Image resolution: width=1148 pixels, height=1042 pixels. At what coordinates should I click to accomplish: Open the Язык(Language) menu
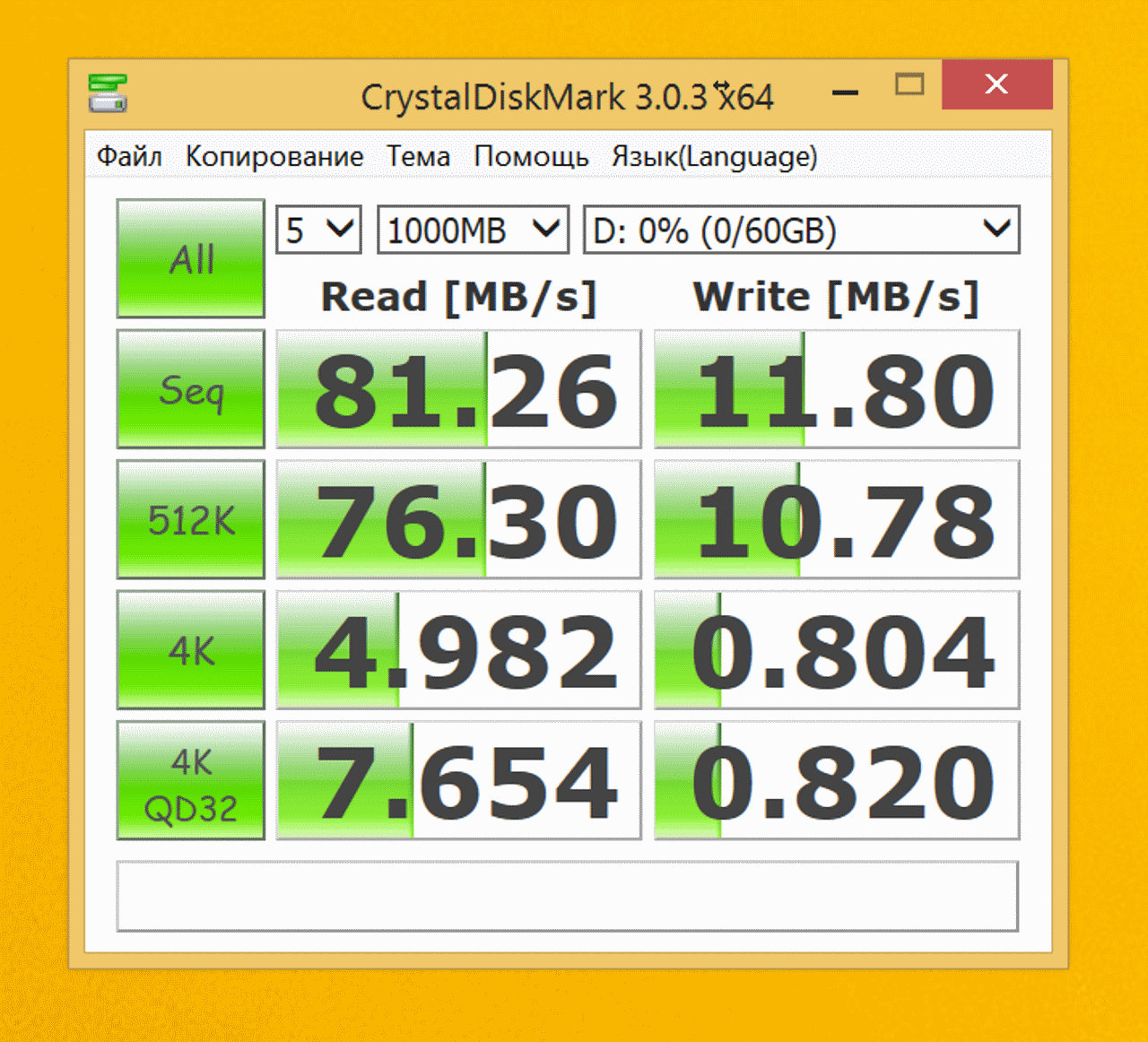pyautogui.click(x=715, y=157)
